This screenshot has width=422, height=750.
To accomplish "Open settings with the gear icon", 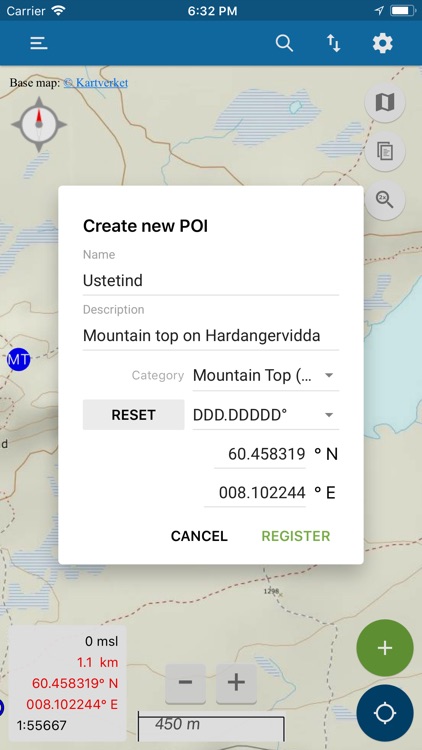I will tap(383, 44).
